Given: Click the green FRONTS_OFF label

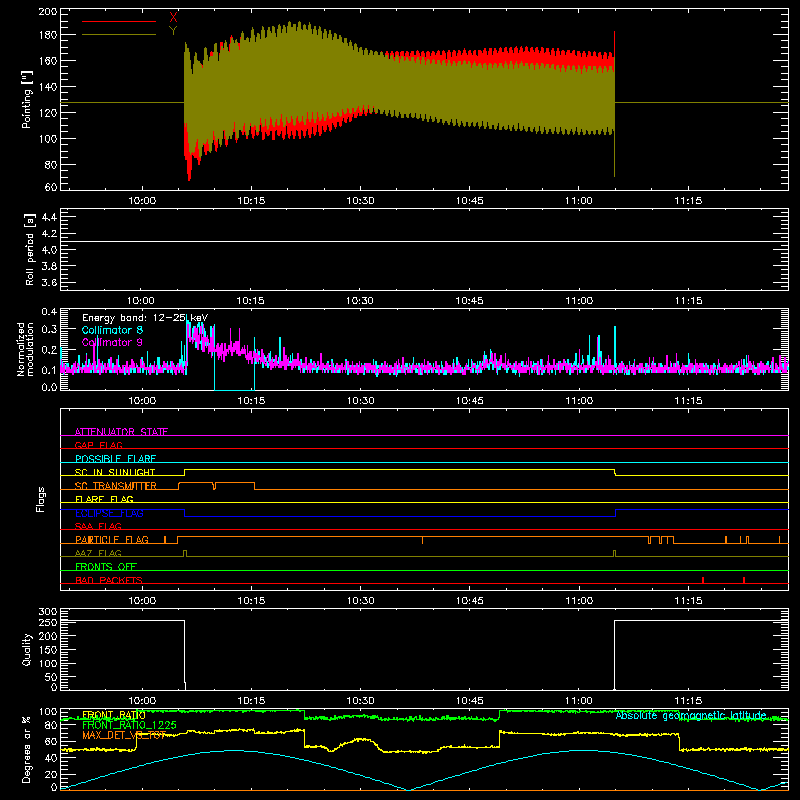Looking at the screenshot, I should (x=106, y=566).
